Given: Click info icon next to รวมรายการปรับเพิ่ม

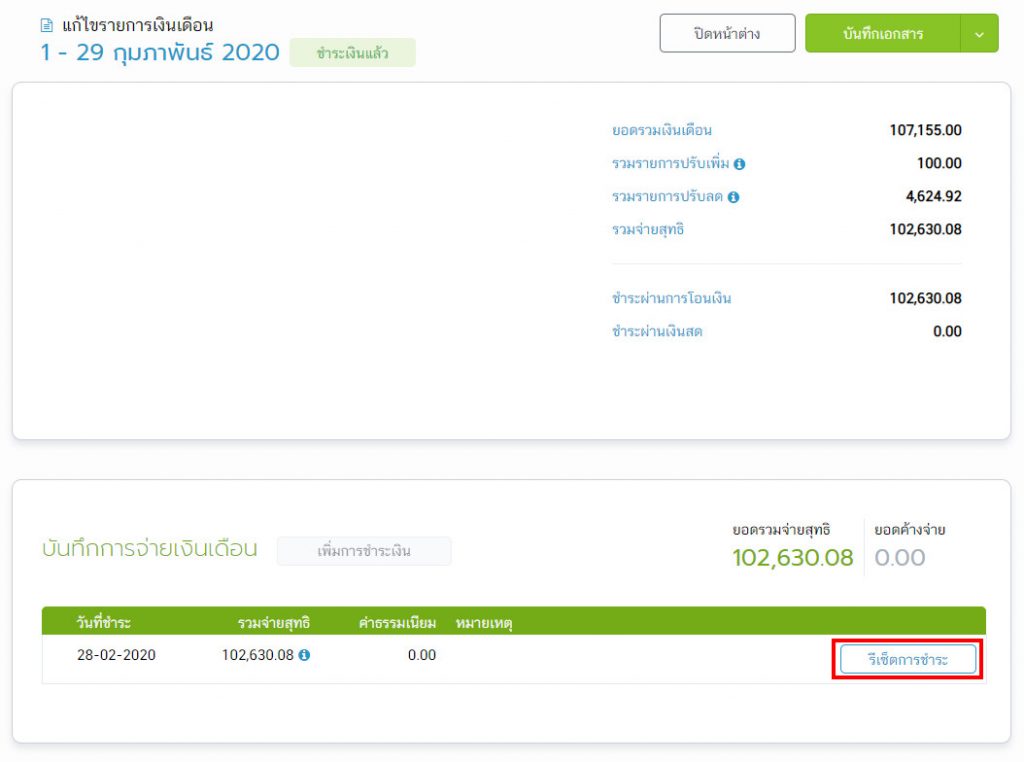Looking at the screenshot, I should [740, 164].
